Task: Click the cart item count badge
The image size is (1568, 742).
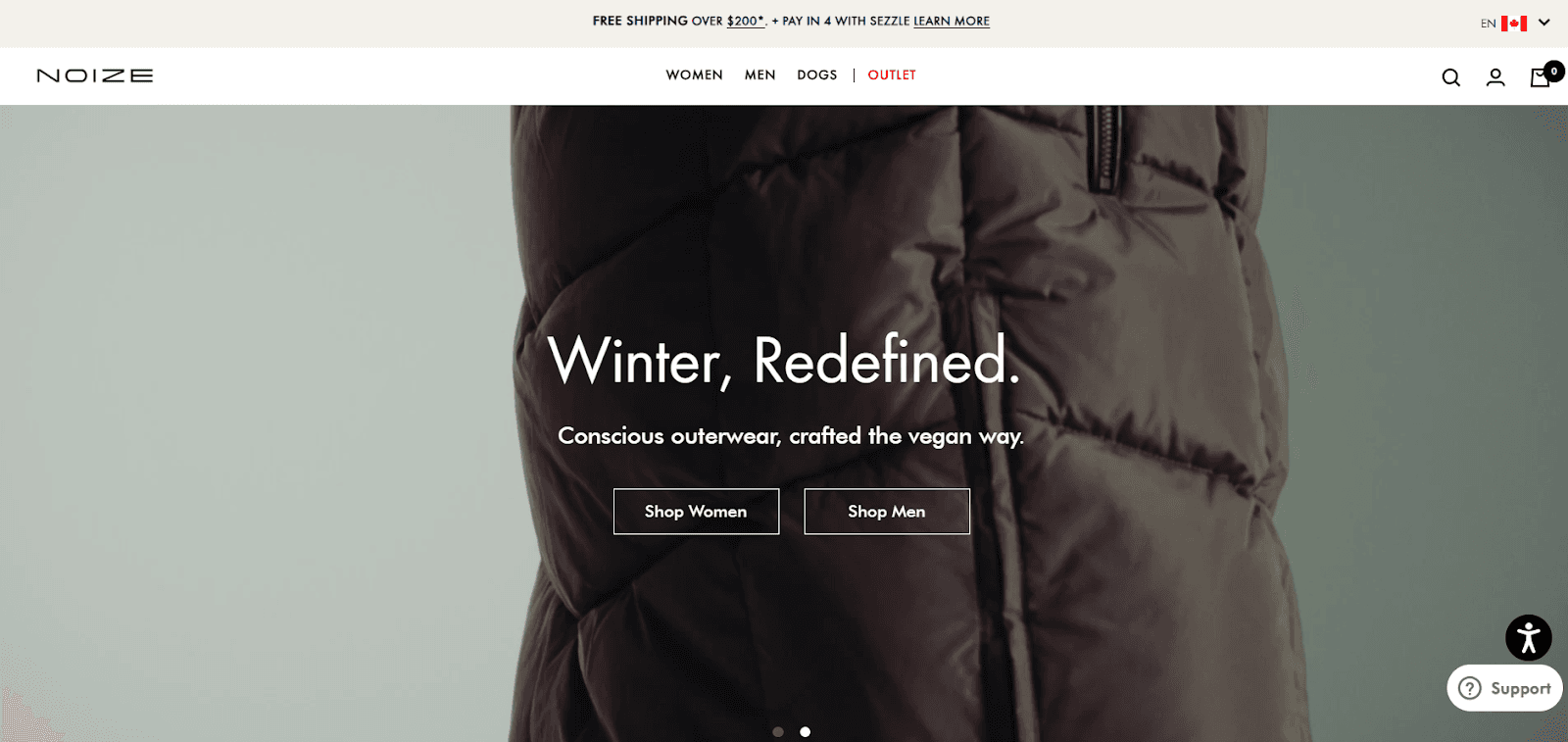Action: pos(1554,71)
